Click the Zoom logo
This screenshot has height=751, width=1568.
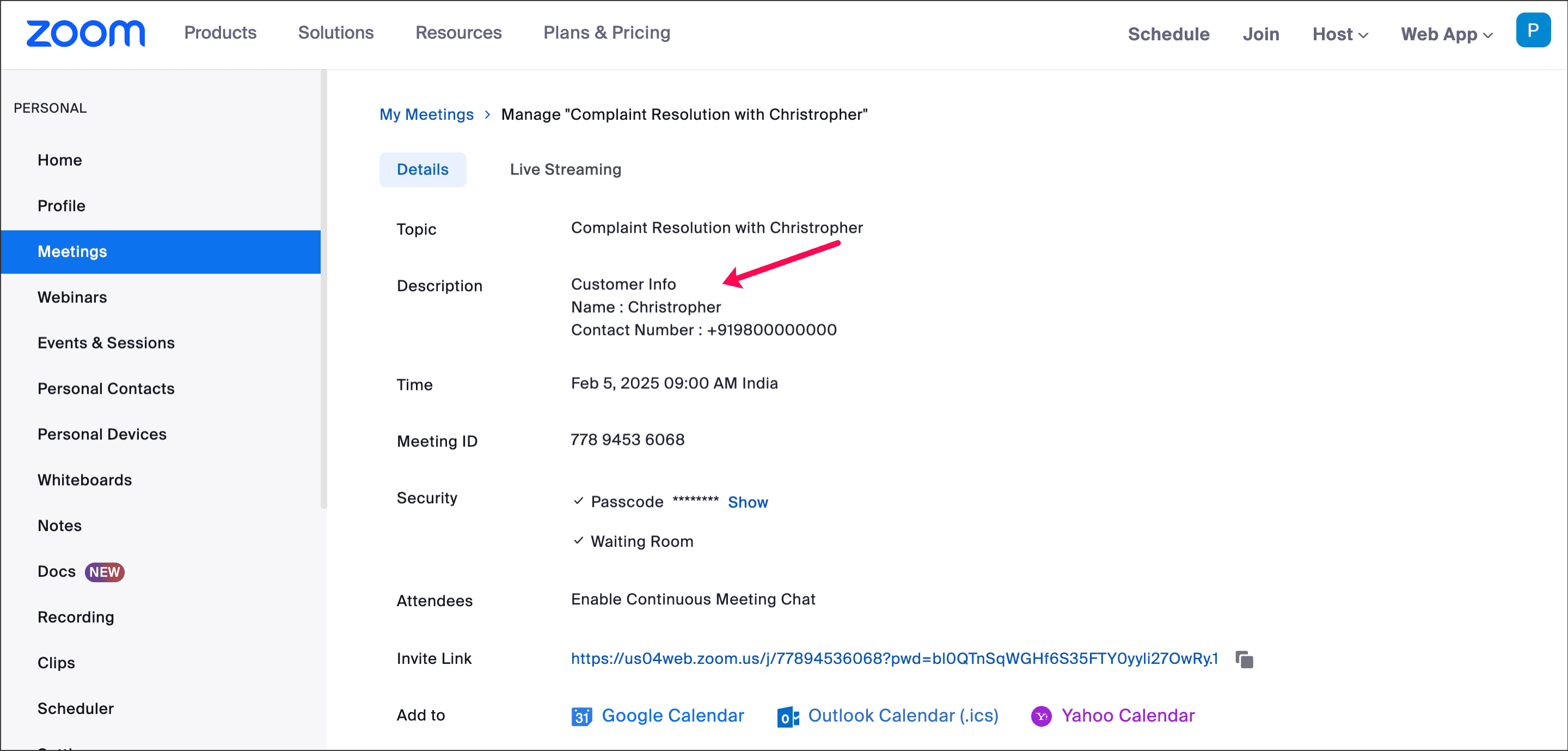[85, 34]
